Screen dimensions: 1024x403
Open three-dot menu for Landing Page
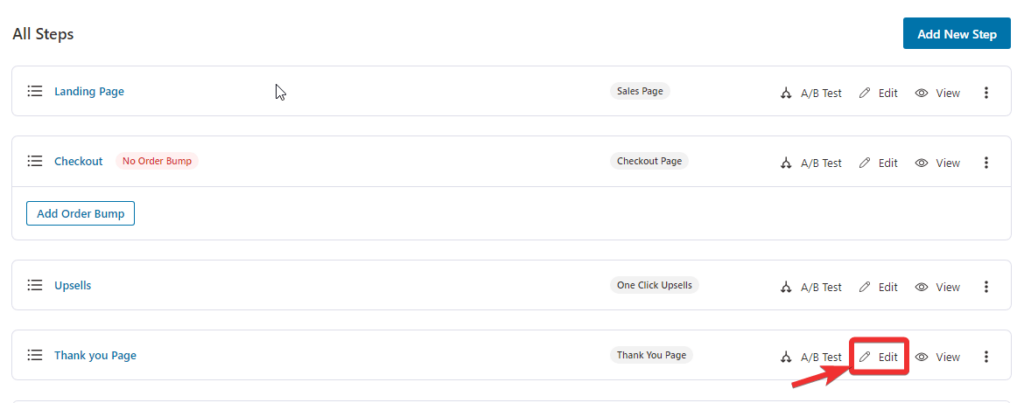click(x=986, y=93)
